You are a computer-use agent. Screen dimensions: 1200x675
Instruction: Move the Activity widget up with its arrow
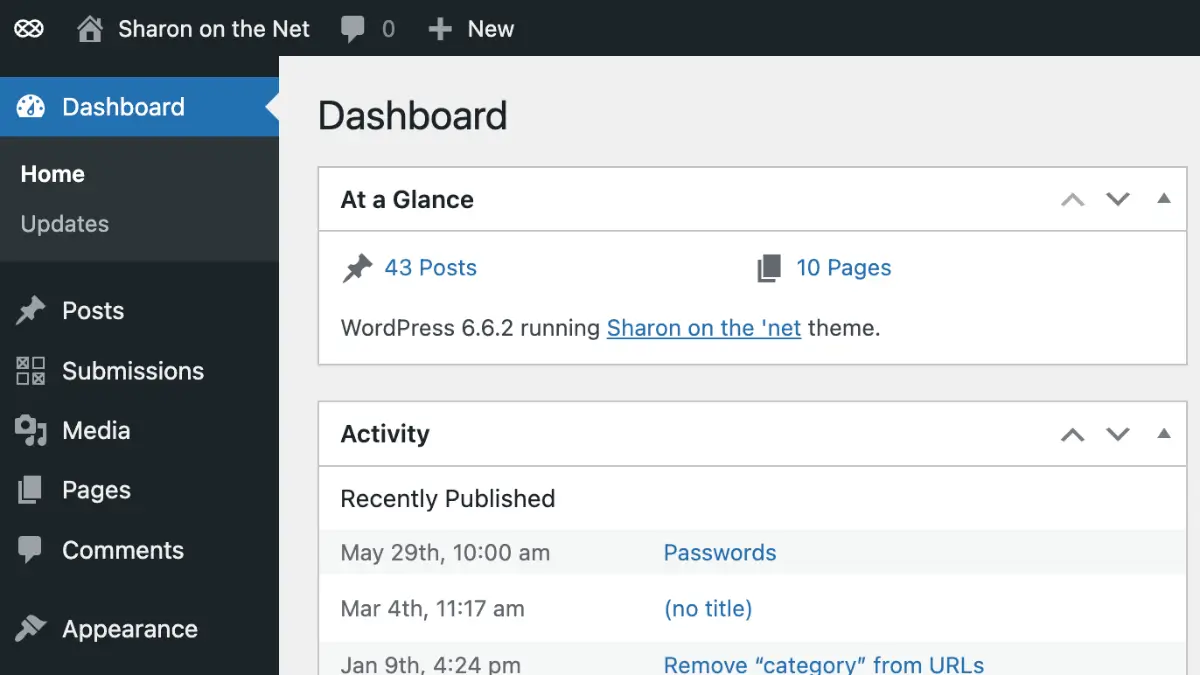click(x=1073, y=434)
